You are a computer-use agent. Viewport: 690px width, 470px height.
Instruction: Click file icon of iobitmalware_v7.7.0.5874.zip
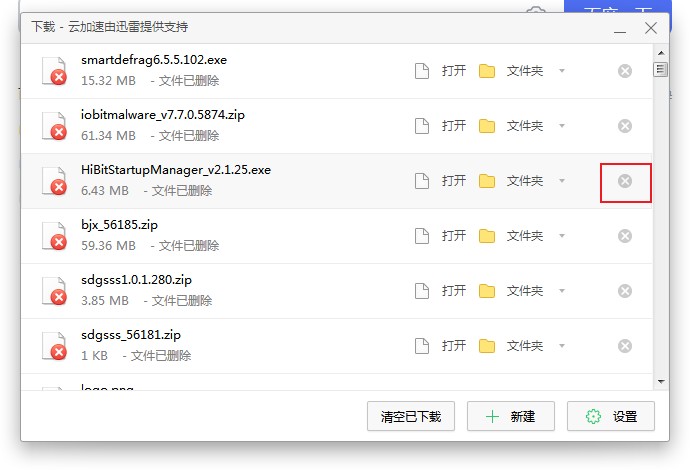(x=54, y=126)
